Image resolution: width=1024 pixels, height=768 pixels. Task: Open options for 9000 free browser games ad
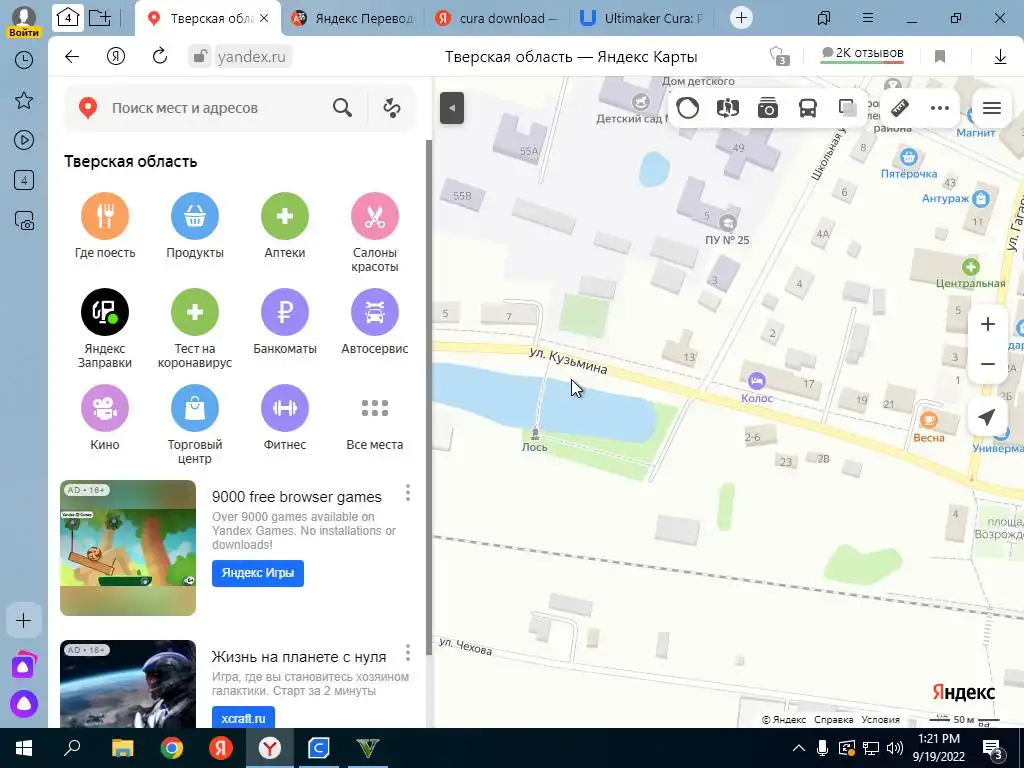pos(408,493)
